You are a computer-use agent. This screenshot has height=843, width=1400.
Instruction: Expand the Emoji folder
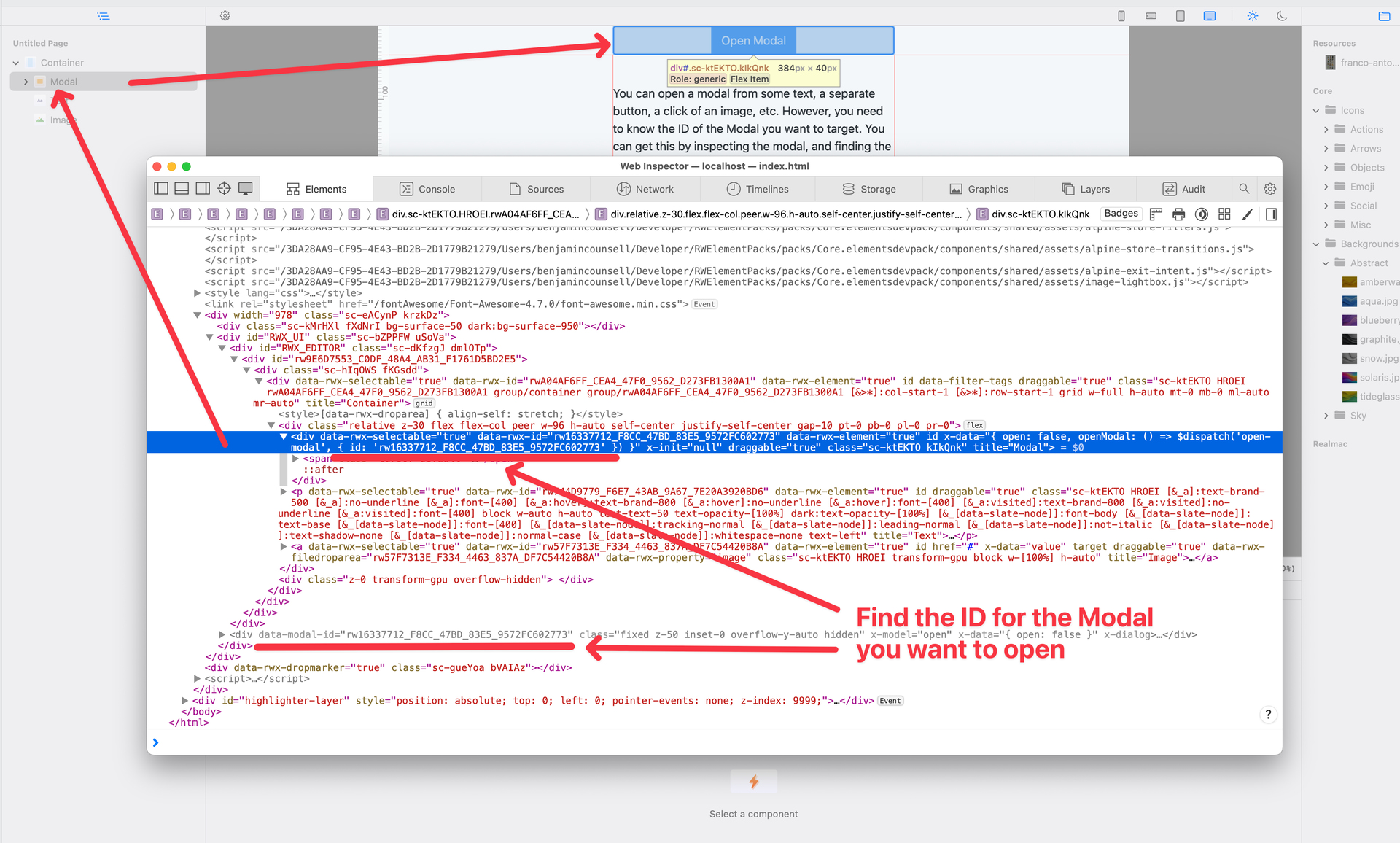pyautogui.click(x=1326, y=187)
